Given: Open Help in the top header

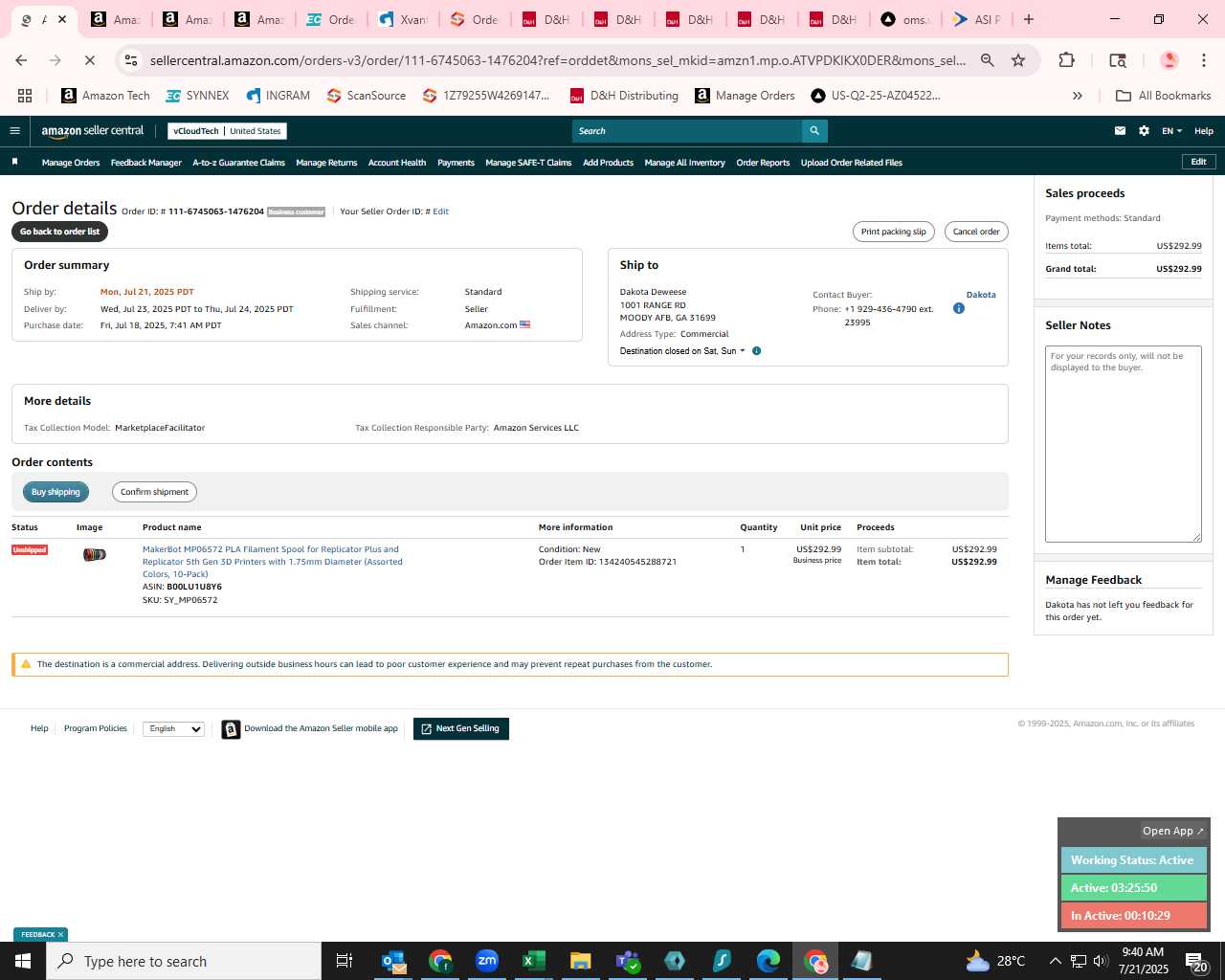Looking at the screenshot, I should 1204,131.
